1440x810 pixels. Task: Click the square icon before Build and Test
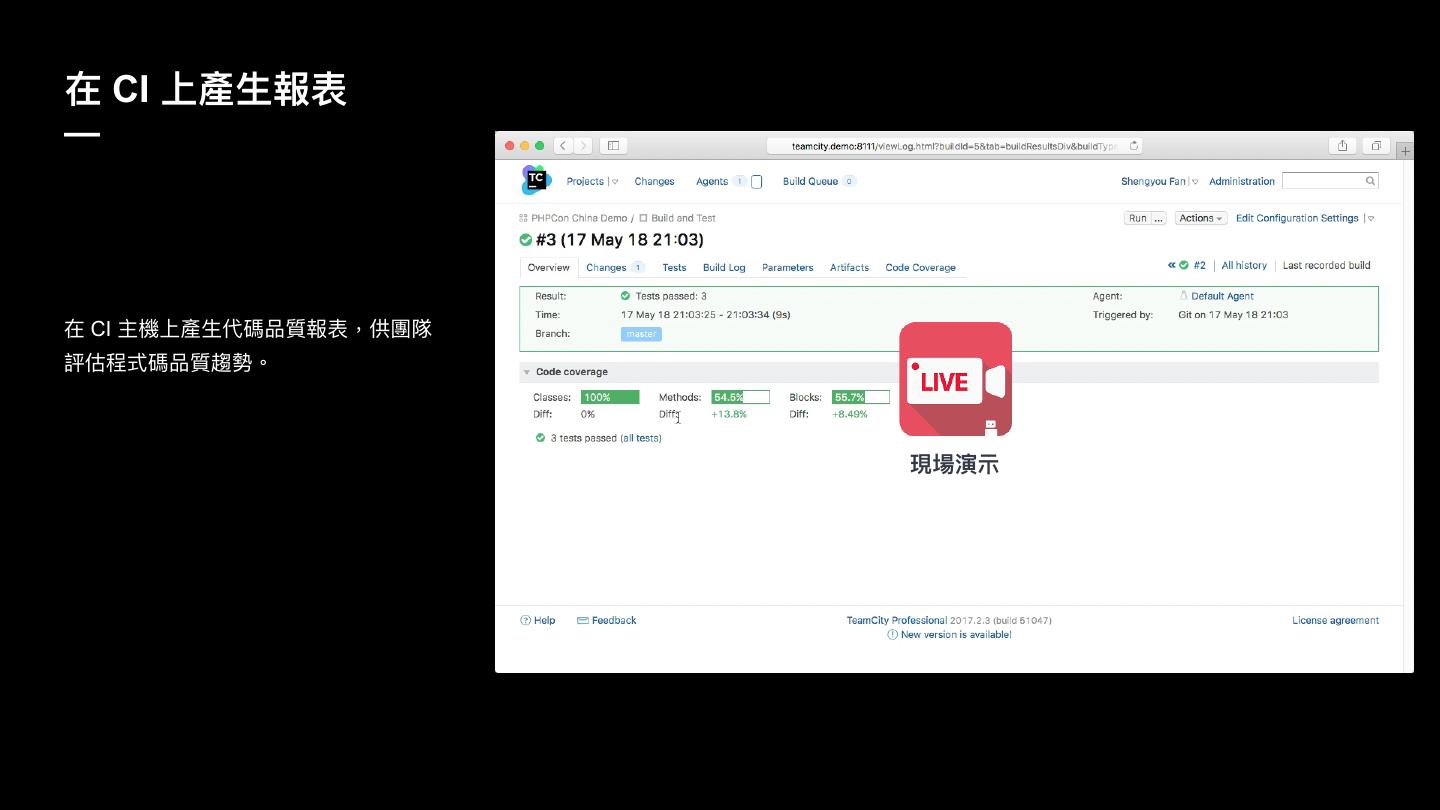point(643,218)
